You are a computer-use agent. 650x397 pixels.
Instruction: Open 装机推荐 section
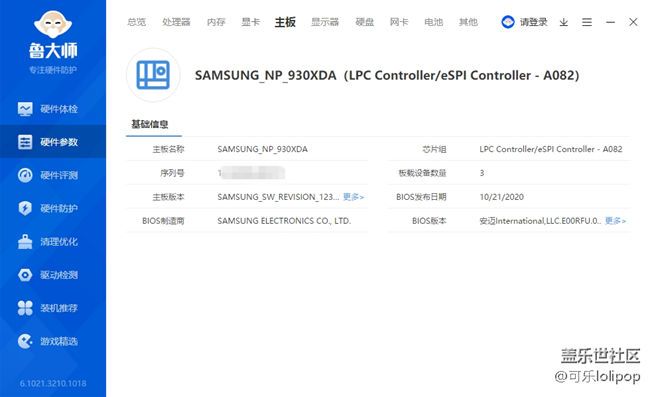53,308
